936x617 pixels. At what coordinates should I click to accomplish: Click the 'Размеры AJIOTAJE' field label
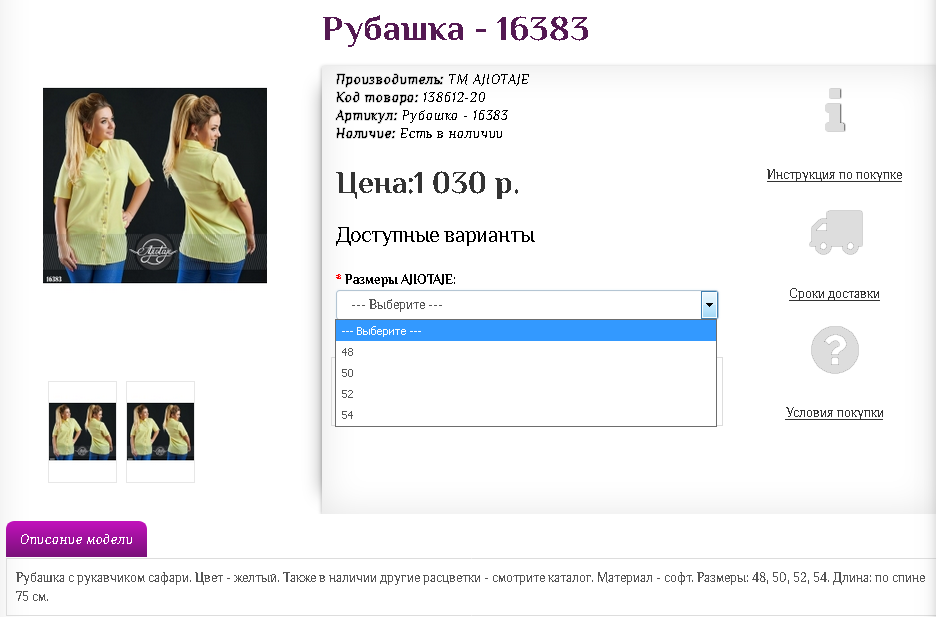pyautogui.click(x=400, y=281)
